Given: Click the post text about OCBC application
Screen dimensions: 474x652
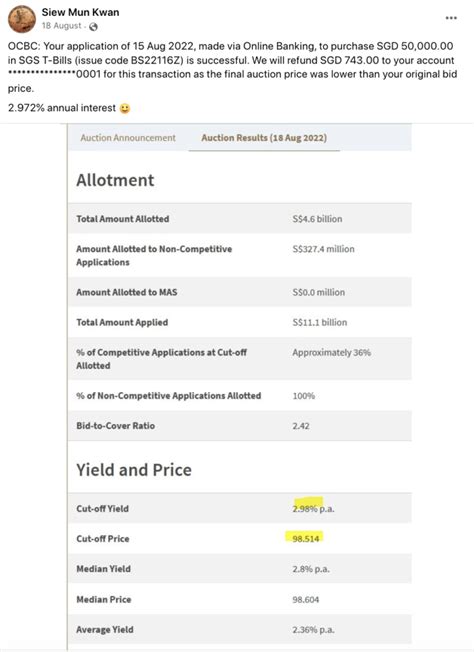Looking at the screenshot, I should [232, 67].
